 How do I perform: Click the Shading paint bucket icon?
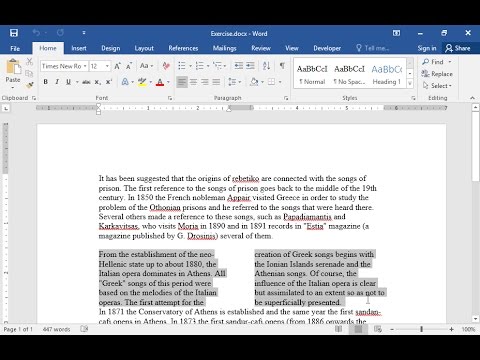(x=254, y=82)
